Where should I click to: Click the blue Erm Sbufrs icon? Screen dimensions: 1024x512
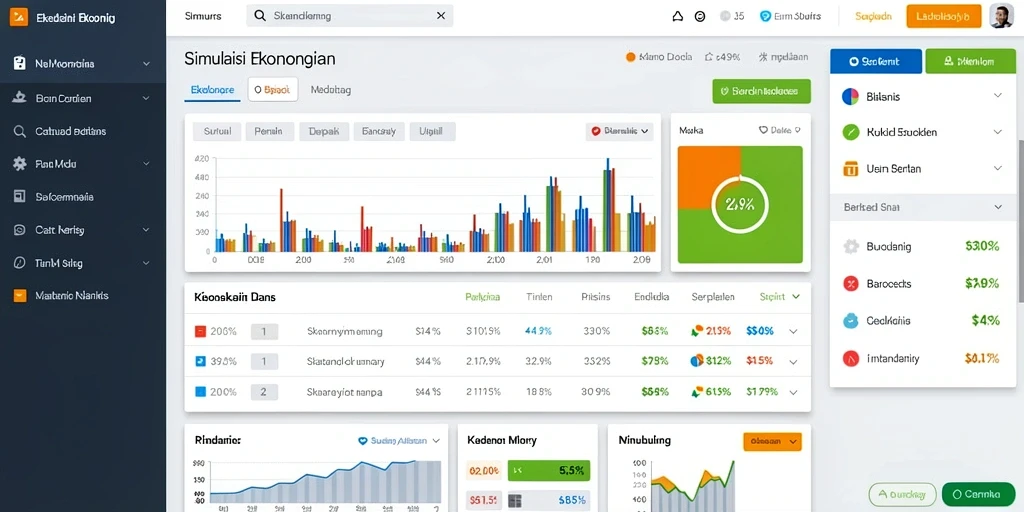765,16
